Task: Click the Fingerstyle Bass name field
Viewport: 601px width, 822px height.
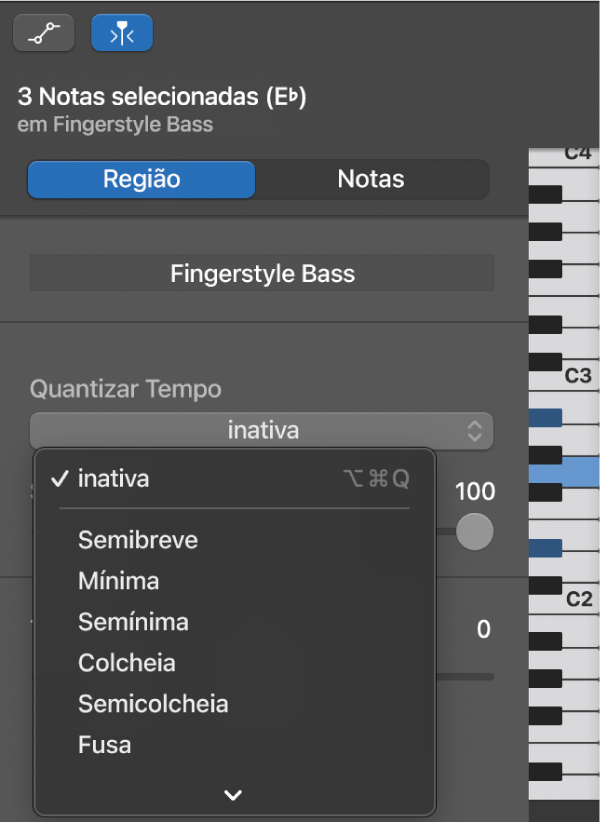Action: click(262, 272)
